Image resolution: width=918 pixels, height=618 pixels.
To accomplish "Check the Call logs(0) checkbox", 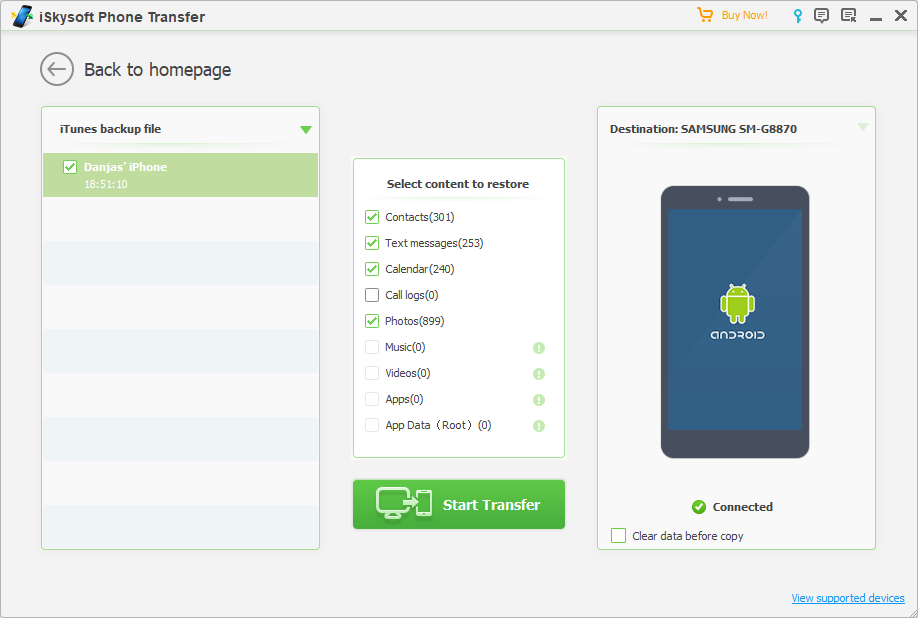I will click(372, 295).
